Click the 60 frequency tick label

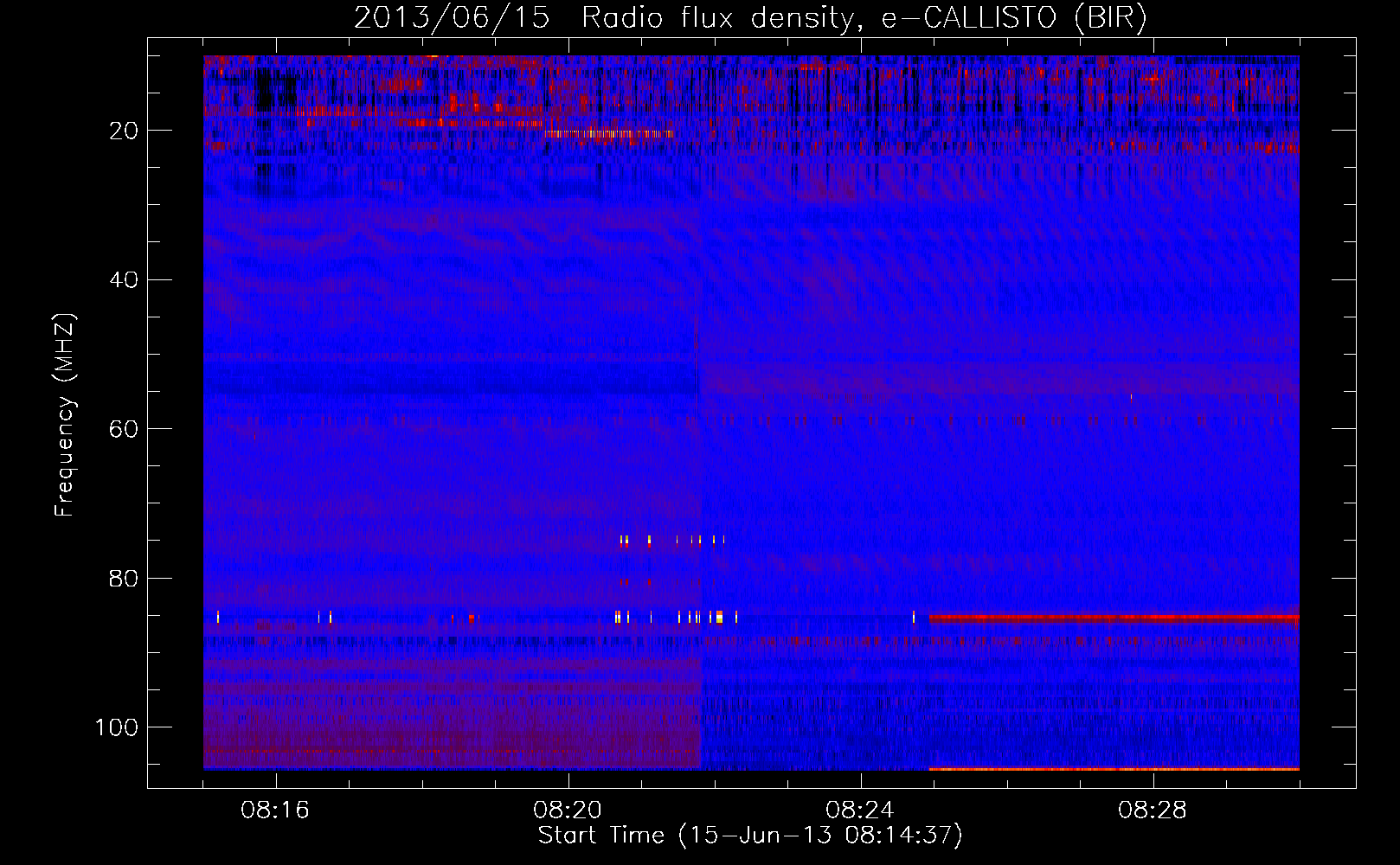pos(125,429)
